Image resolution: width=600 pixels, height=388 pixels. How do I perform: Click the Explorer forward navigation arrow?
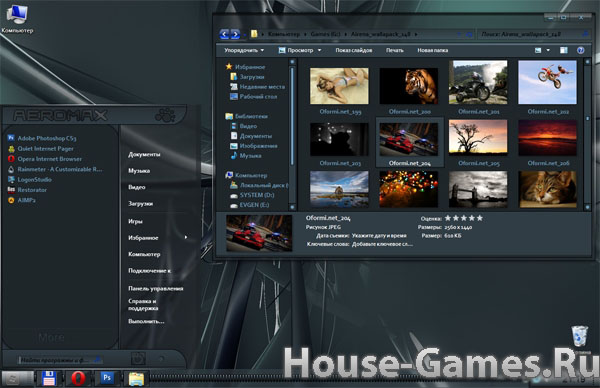[x=235, y=34]
